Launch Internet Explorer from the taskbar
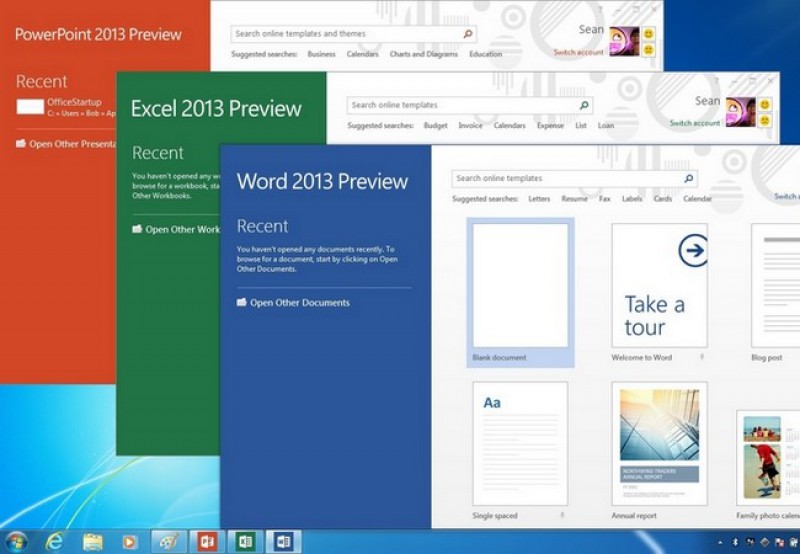 point(54,541)
